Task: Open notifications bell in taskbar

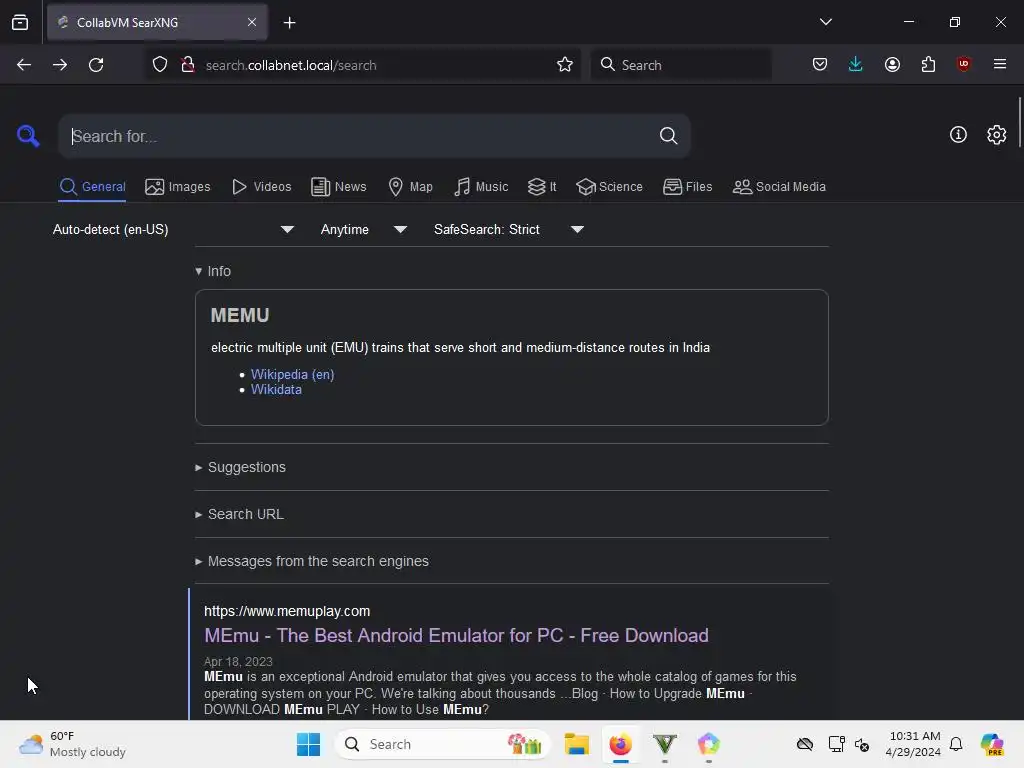Action: point(956,744)
